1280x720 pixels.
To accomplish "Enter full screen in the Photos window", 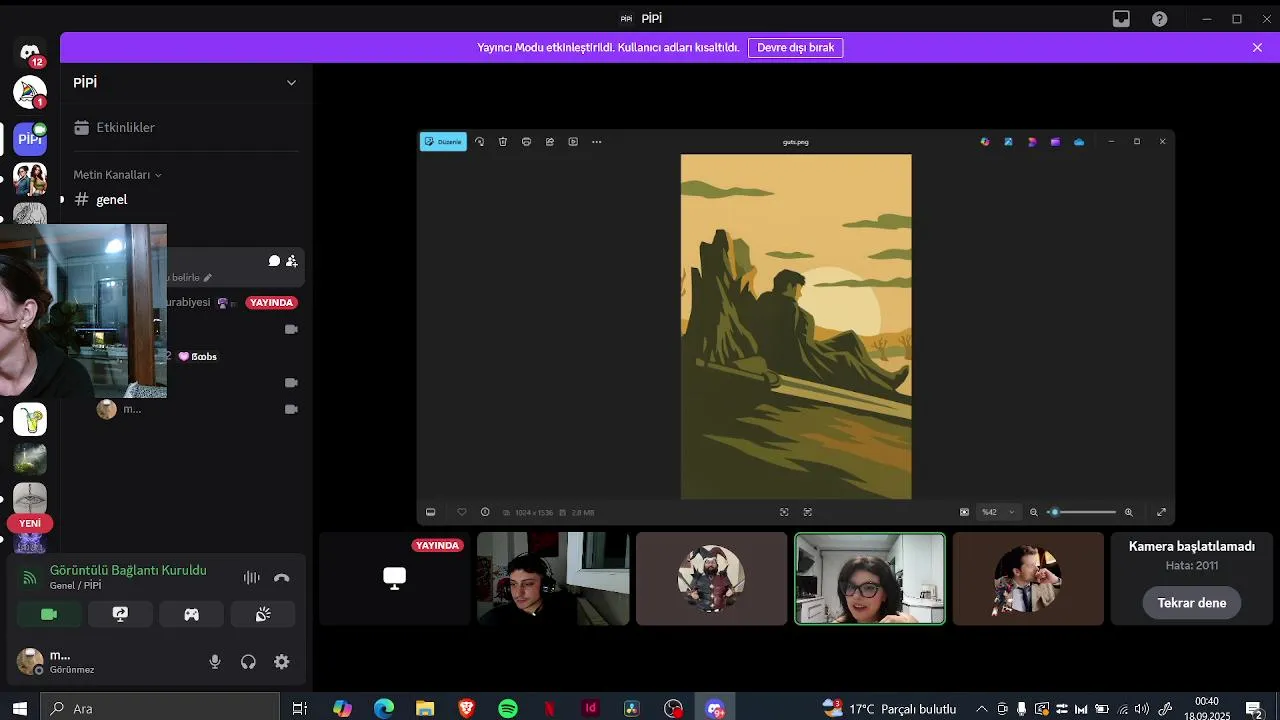I will point(1161,512).
